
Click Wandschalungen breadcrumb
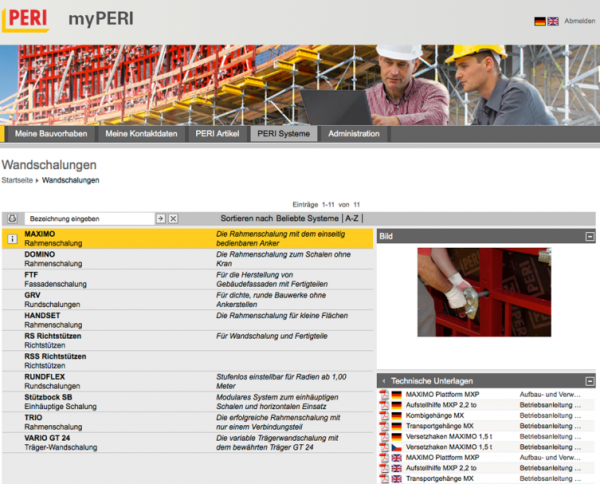[70, 180]
